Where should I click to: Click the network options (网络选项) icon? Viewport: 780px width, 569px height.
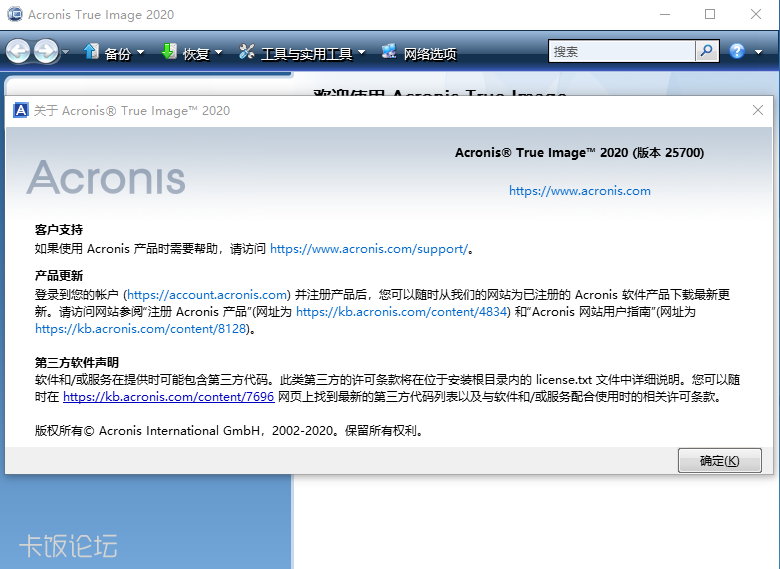pos(389,52)
